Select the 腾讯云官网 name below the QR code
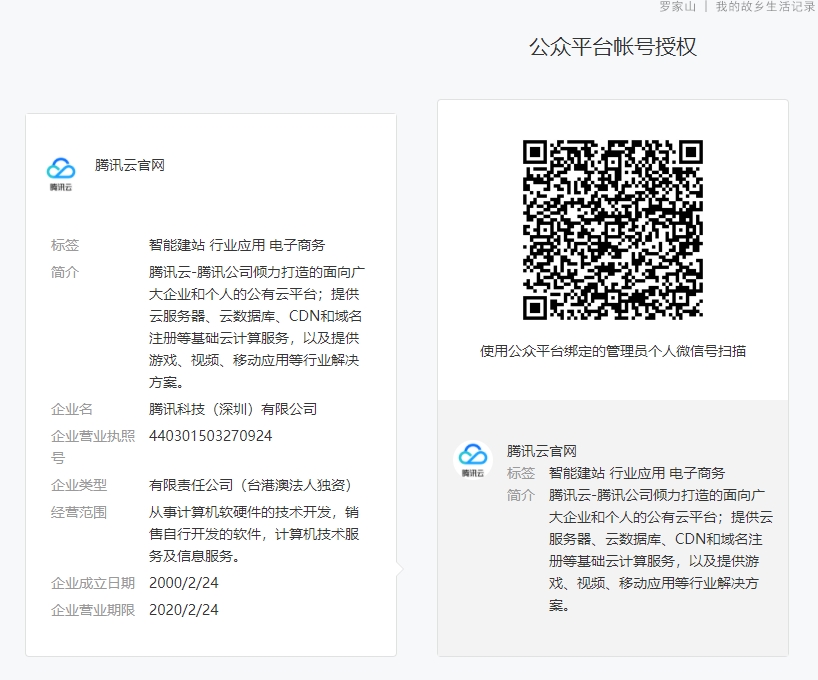The image size is (818, 680). click(x=541, y=451)
